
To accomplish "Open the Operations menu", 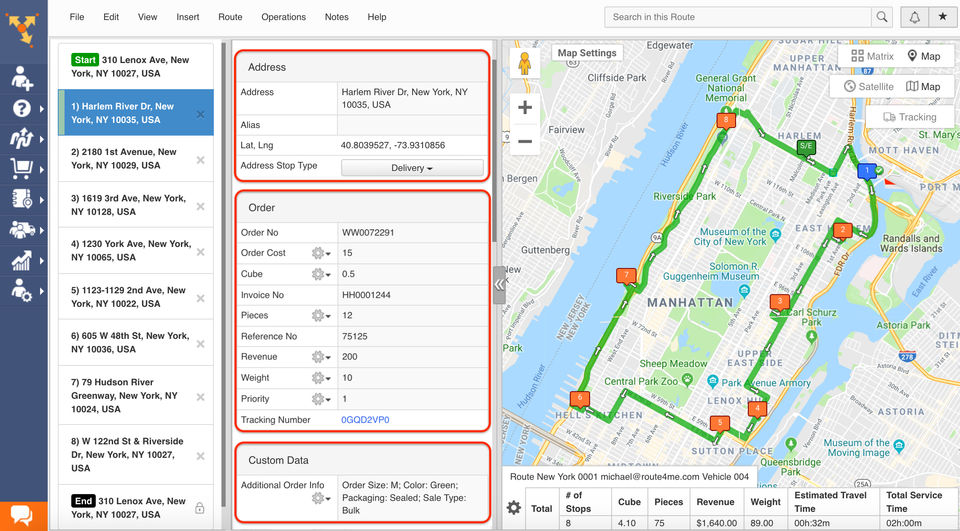I will (x=283, y=17).
